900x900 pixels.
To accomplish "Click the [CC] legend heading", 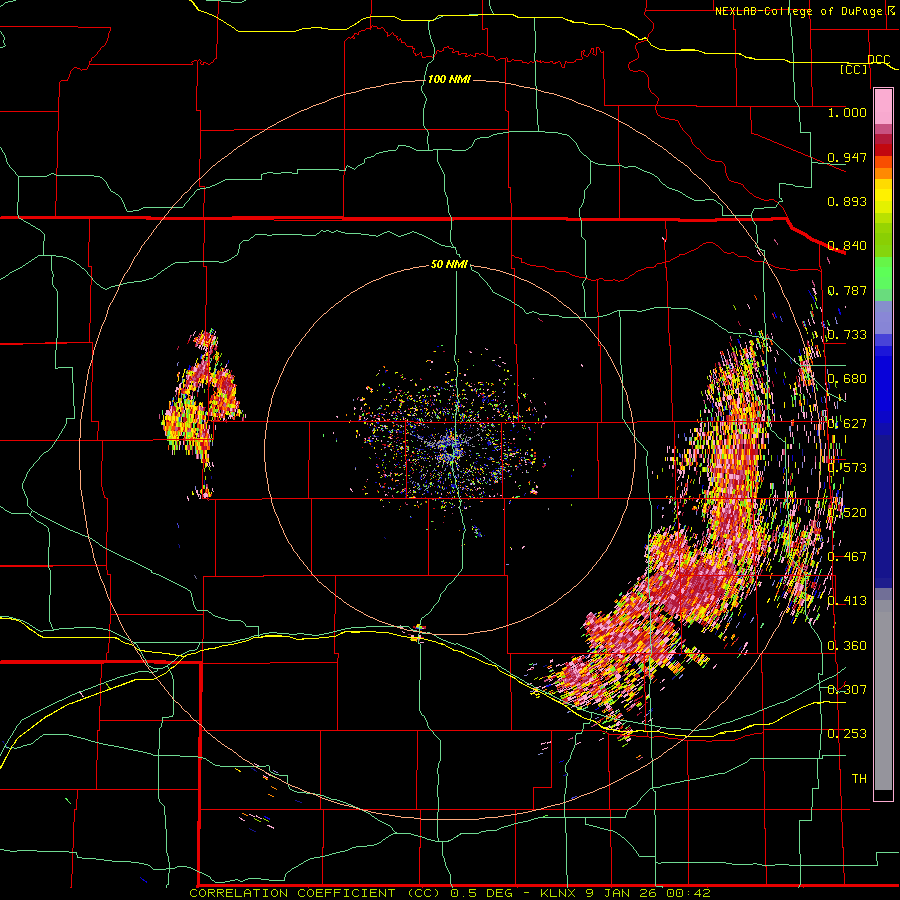I will [854, 69].
